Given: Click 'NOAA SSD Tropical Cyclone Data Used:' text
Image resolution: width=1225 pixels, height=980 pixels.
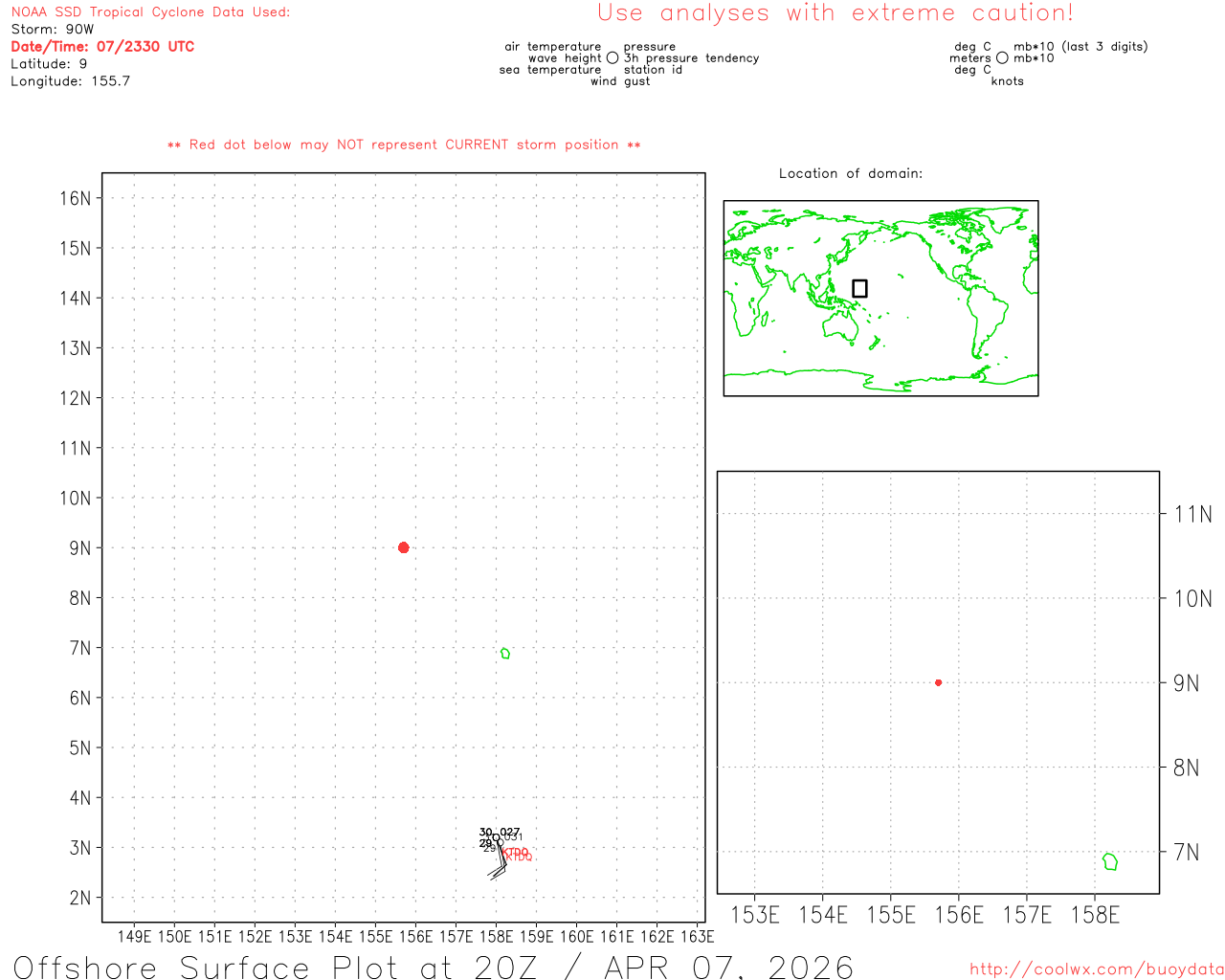Looking at the screenshot, I should point(150,12).
